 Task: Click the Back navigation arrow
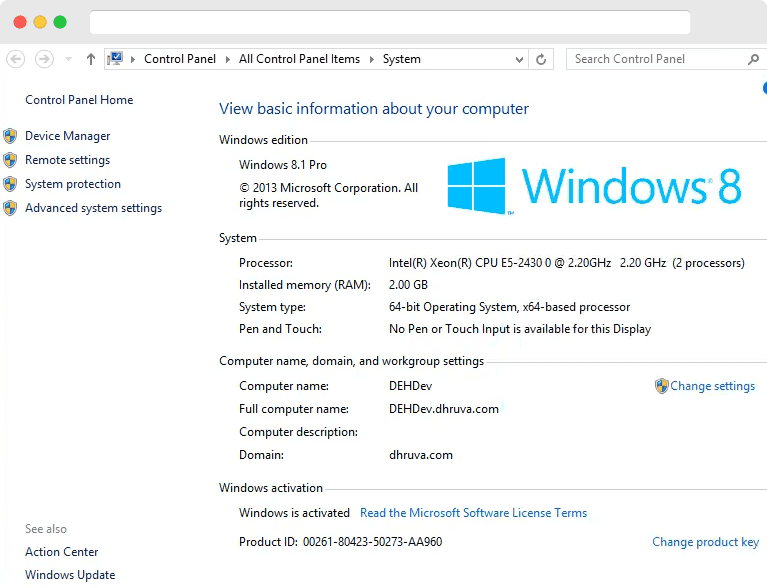(x=16, y=59)
